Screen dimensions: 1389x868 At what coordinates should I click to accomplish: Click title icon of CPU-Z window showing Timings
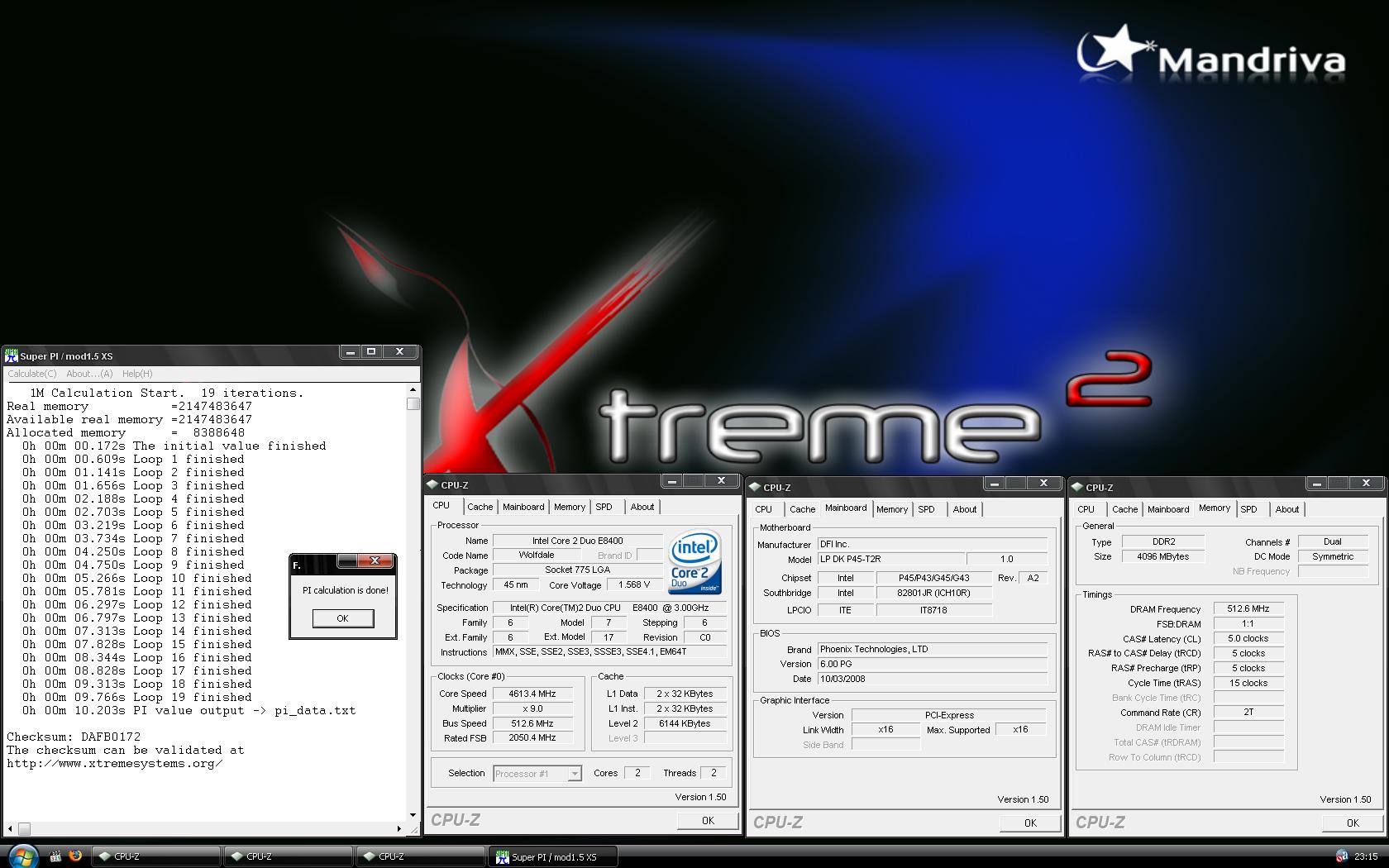pyautogui.click(x=1077, y=488)
